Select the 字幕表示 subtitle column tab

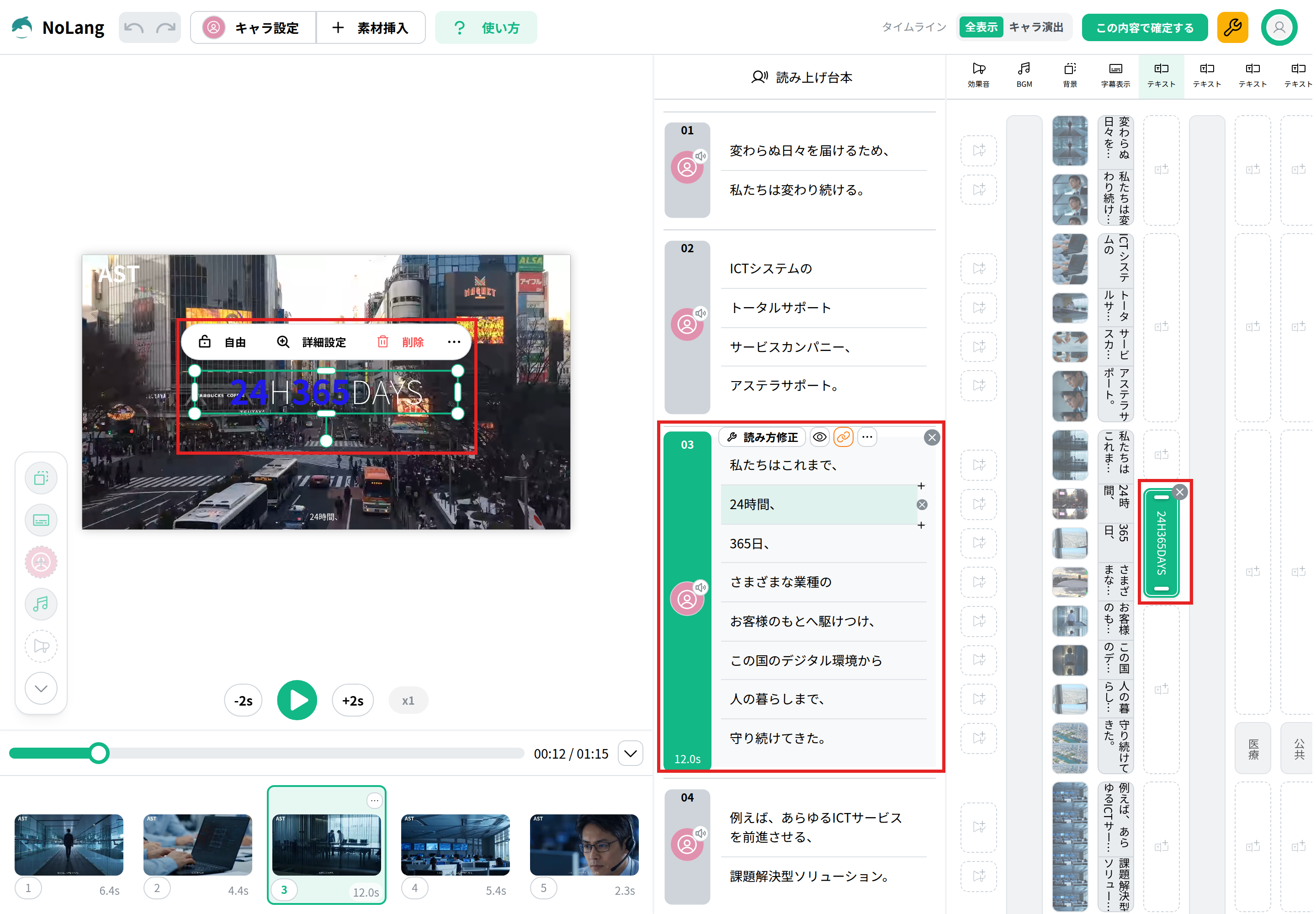coord(1115,75)
